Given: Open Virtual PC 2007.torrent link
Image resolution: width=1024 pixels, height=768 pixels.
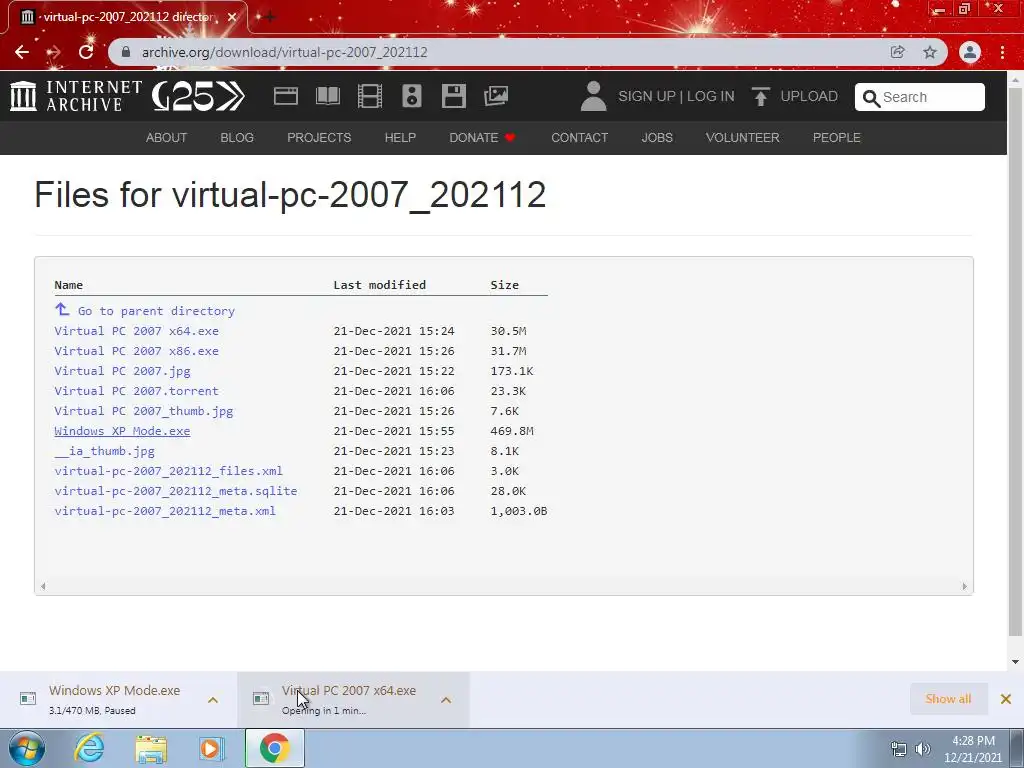Looking at the screenshot, I should coord(136,391).
